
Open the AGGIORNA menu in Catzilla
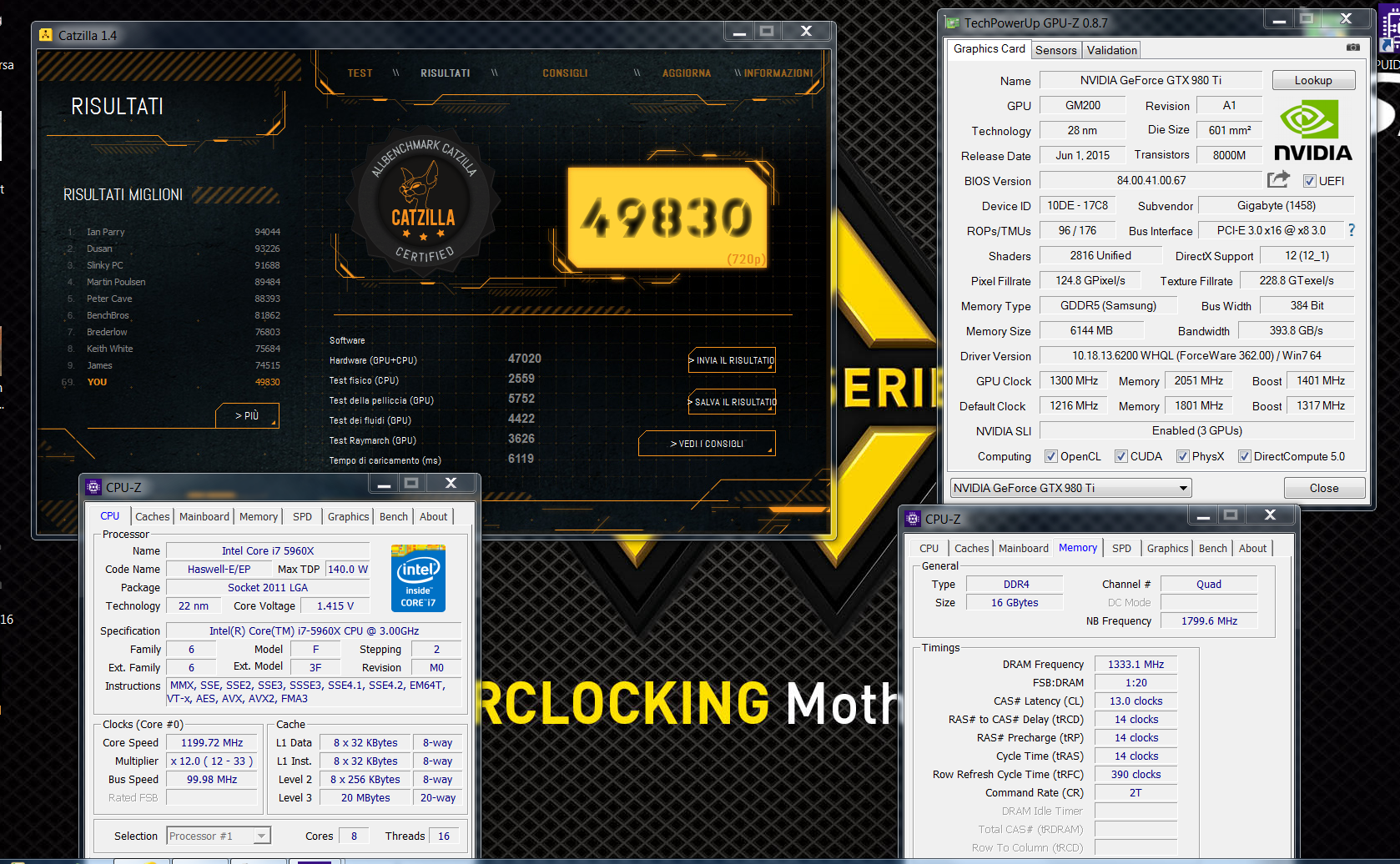pyautogui.click(x=687, y=73)
